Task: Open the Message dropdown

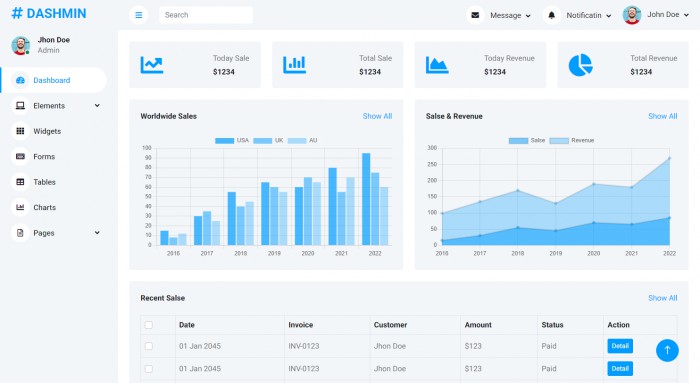Action: (x=510, y=15)
